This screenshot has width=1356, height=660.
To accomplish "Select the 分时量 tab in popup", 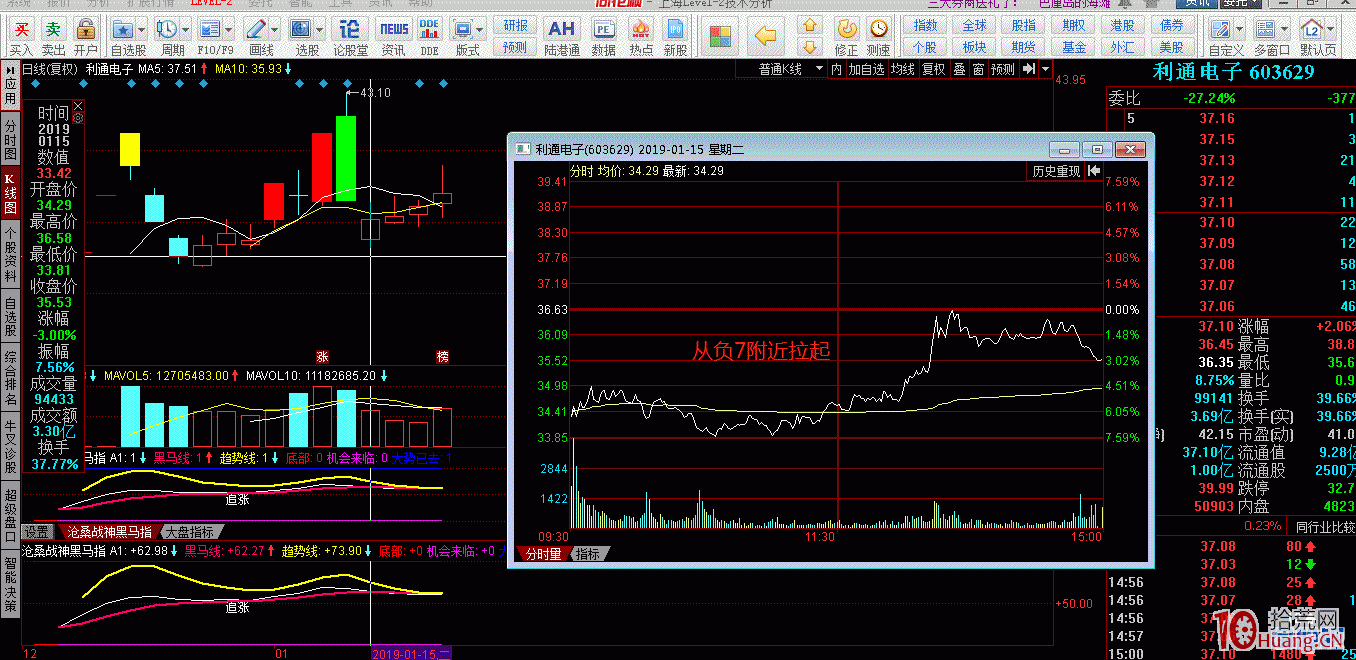I will pyautogui.click(x=543, y=553).
